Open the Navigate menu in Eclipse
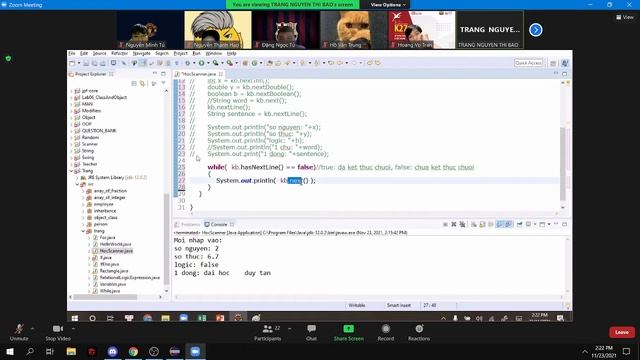This screenshot has height=360, width=640. [141, 53]
